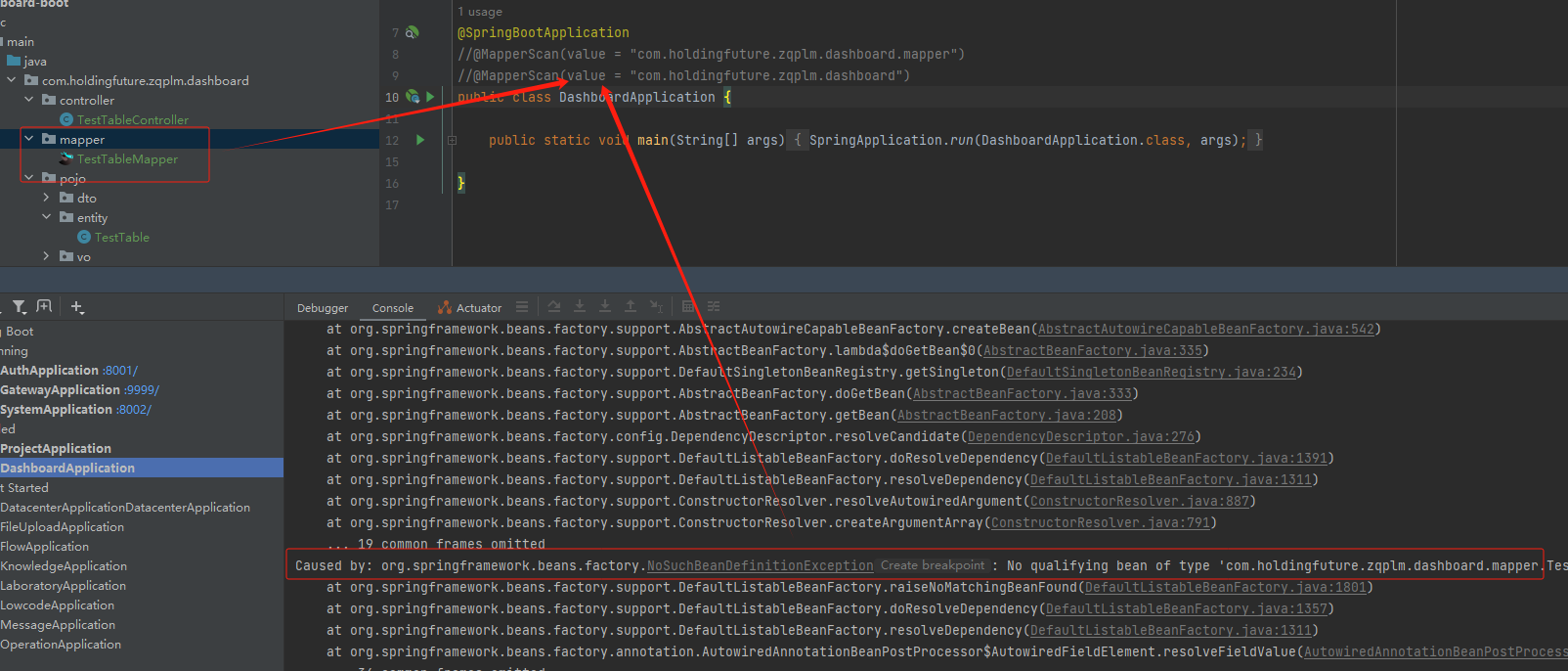Select FileUploadApplication service

[x=63, y=526]
